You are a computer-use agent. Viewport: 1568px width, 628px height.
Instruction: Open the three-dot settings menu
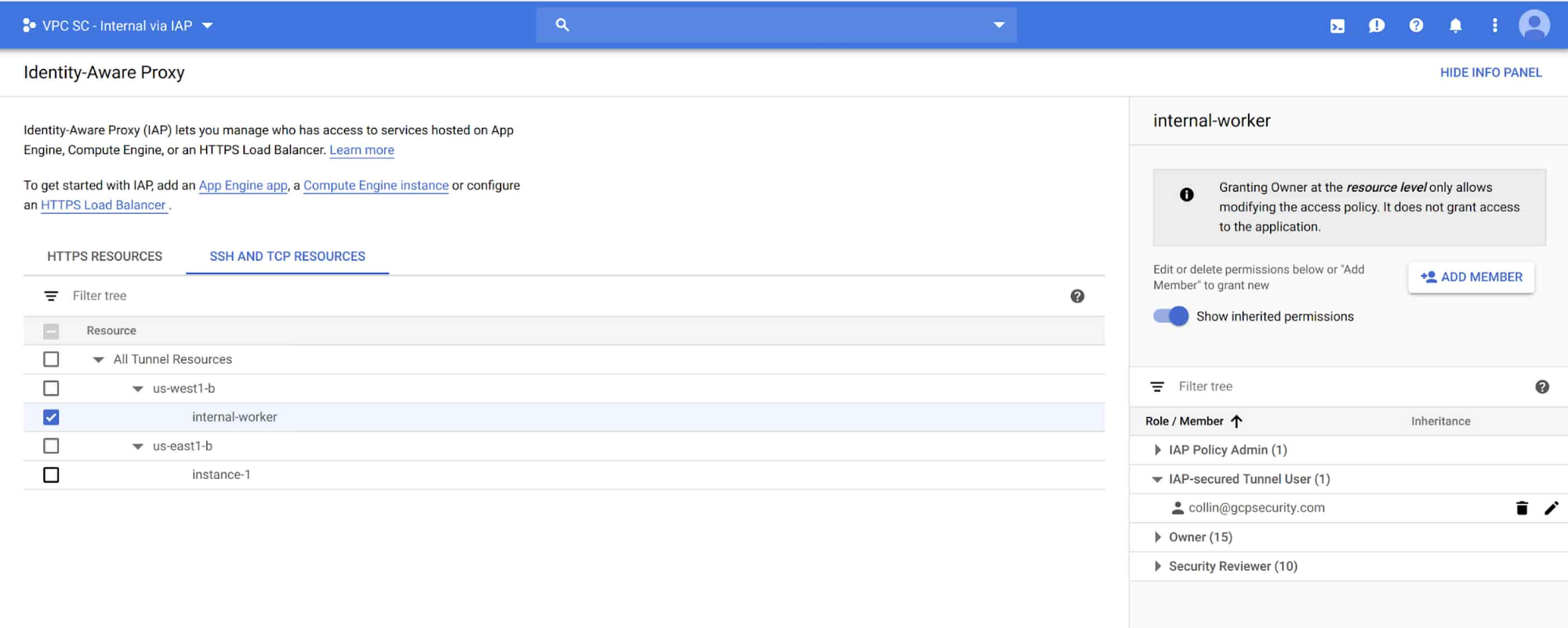[1495, 26]
